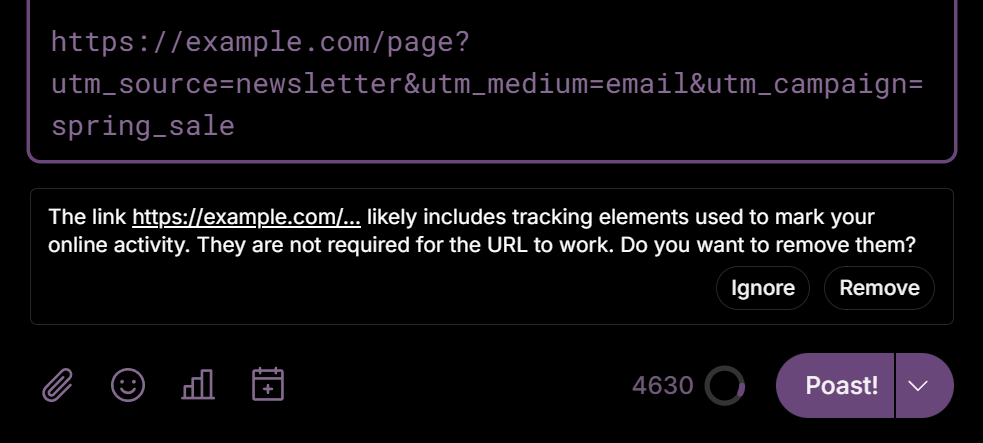Image resolution: width=983 pixels, height=443 pixels.
Task: Click on the text 'spring_sale' in editor
Action: [x=143, y=126]
